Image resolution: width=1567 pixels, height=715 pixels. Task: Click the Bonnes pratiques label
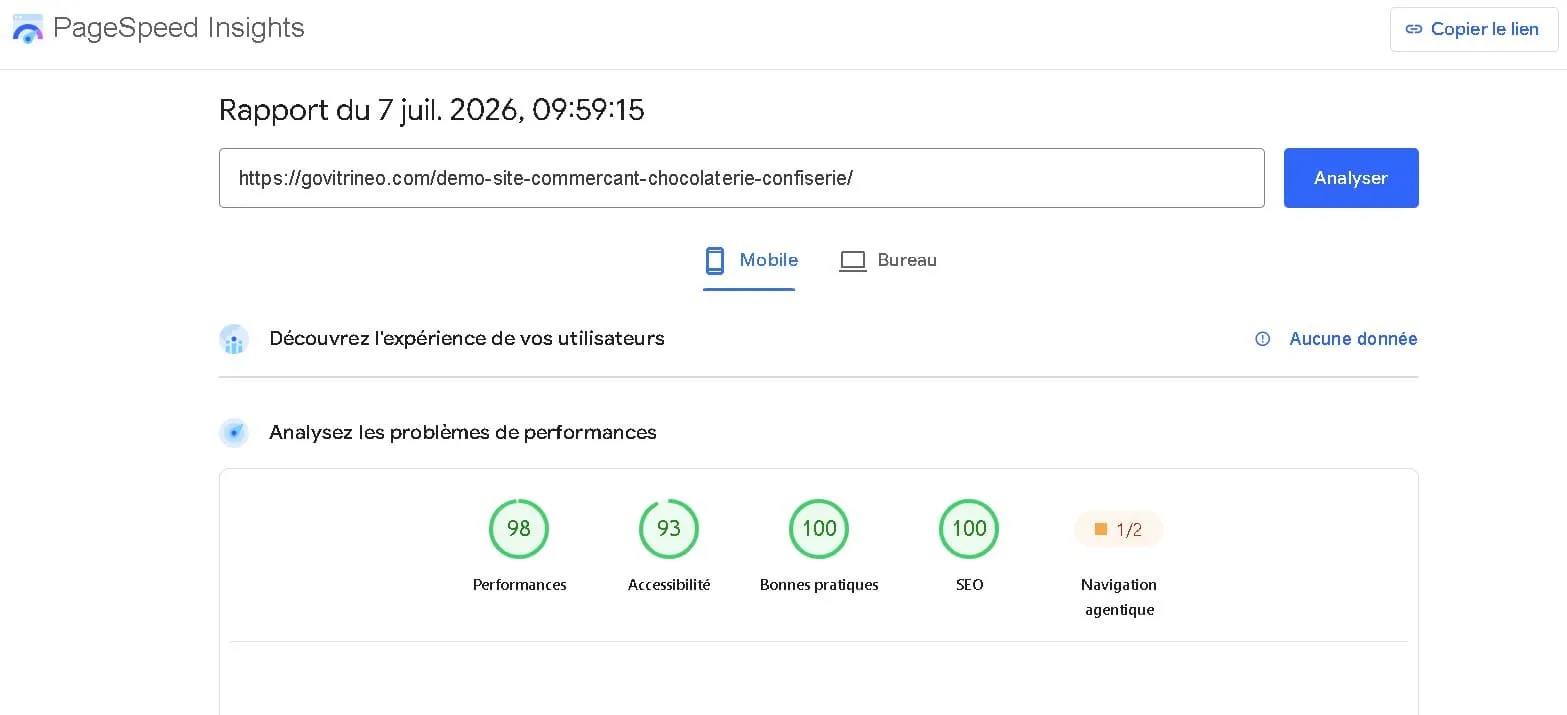819,585
